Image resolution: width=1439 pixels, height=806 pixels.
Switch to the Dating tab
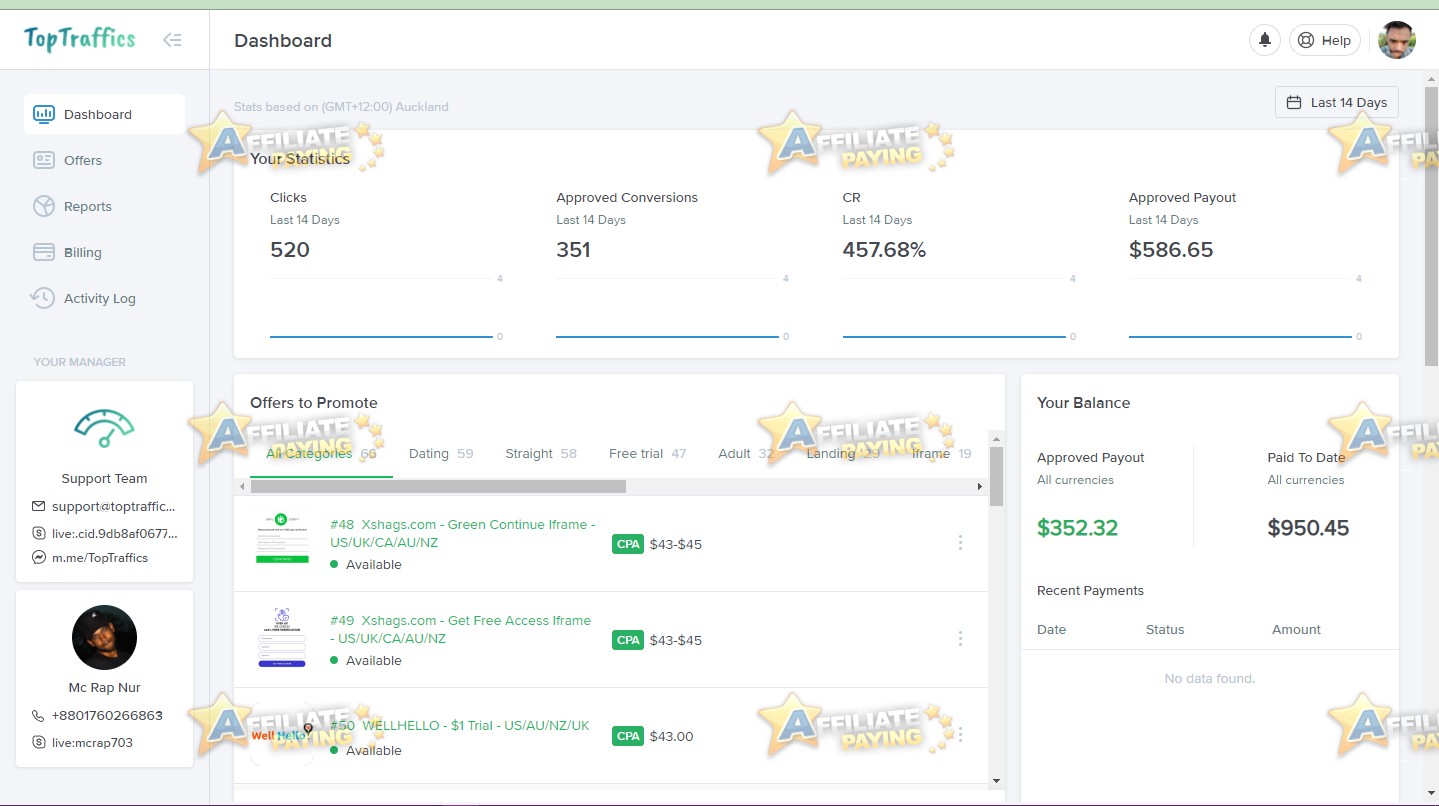[441, 453]
